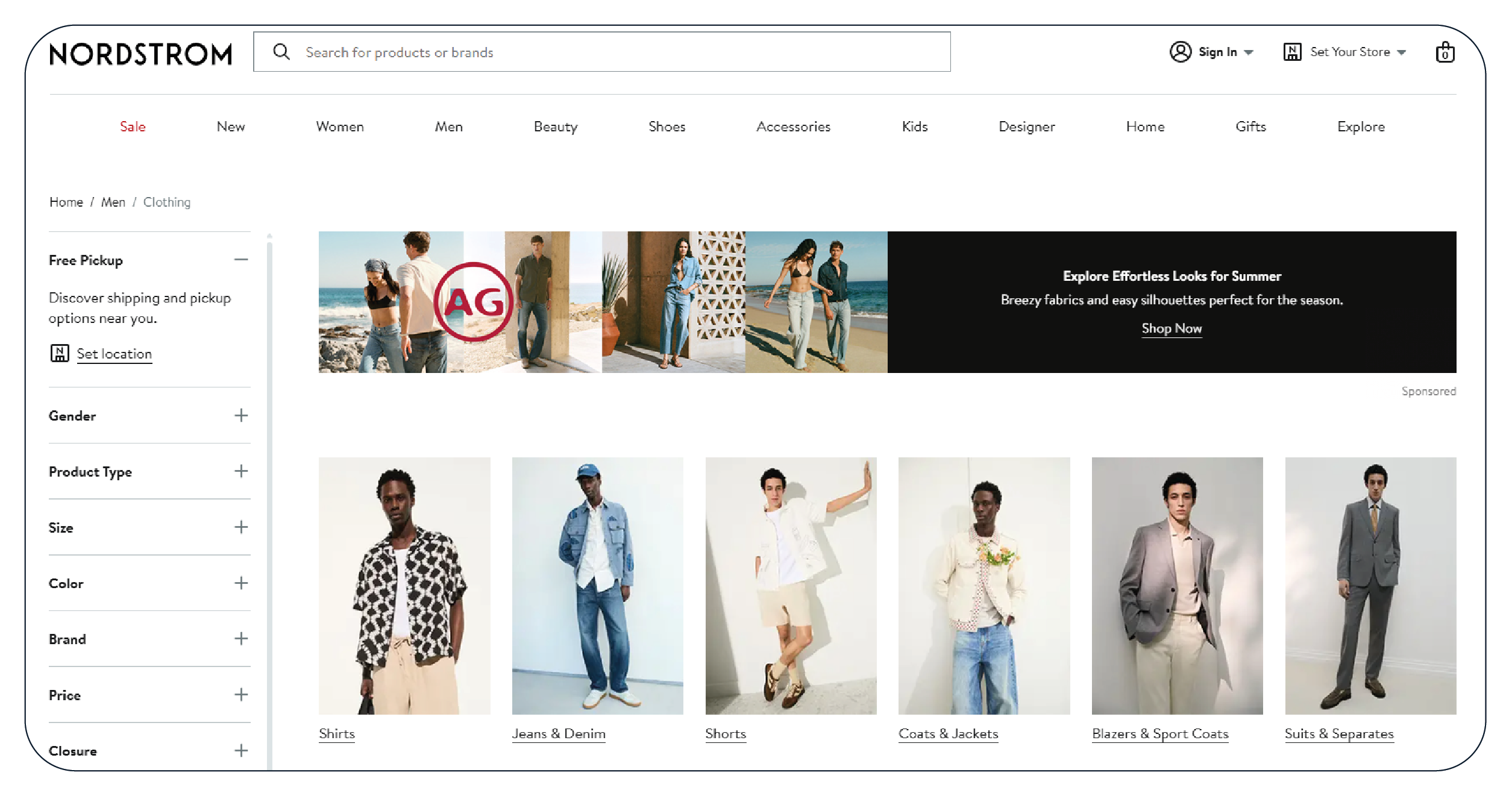Open the shopping bag icon
The height and width of the screenshot is (796, 1512).
pyautogui.click(x=1445, y=52)
